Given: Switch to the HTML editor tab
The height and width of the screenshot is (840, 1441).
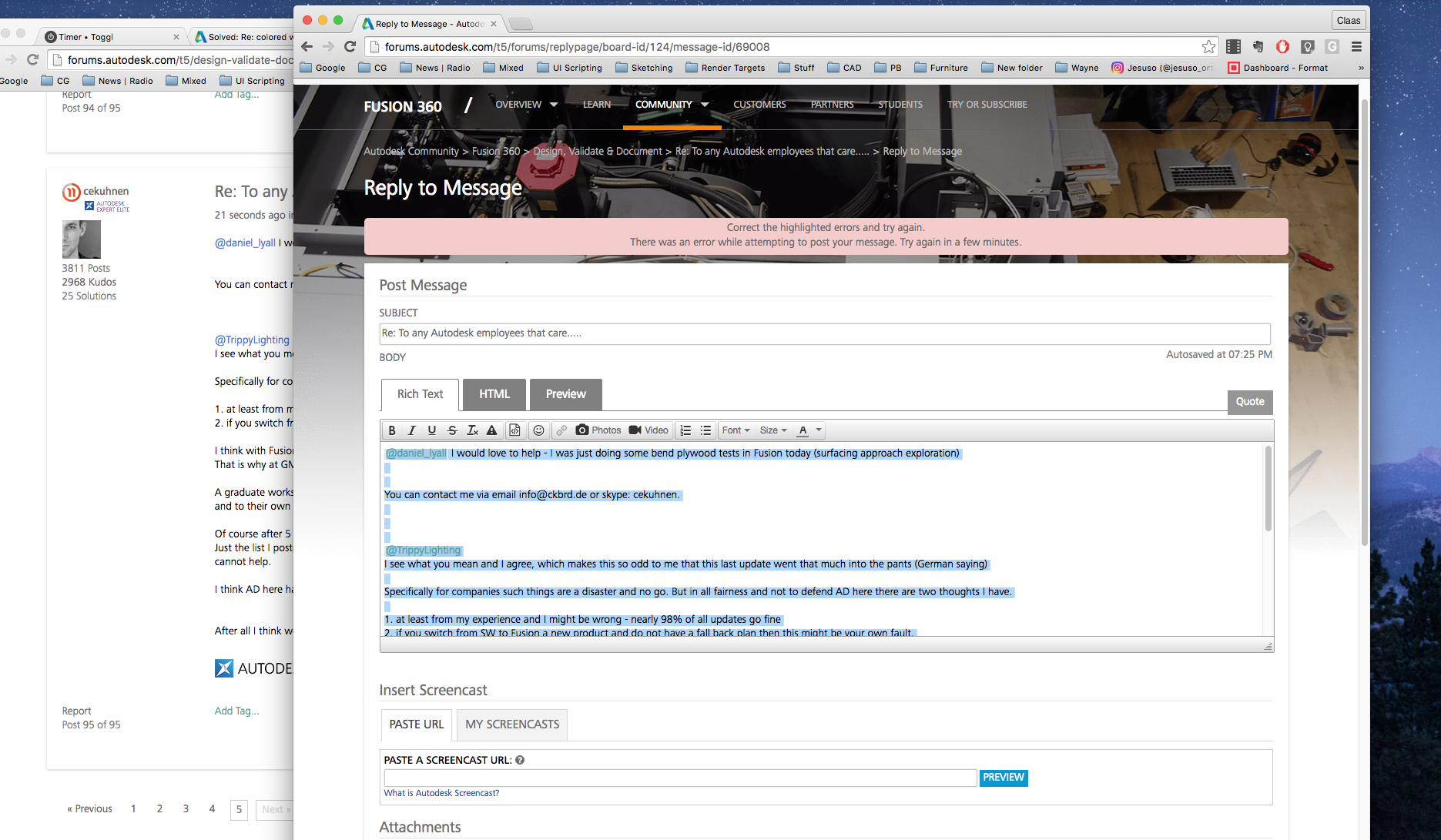Looking at the screenshot, I should (x=494, y=394).
